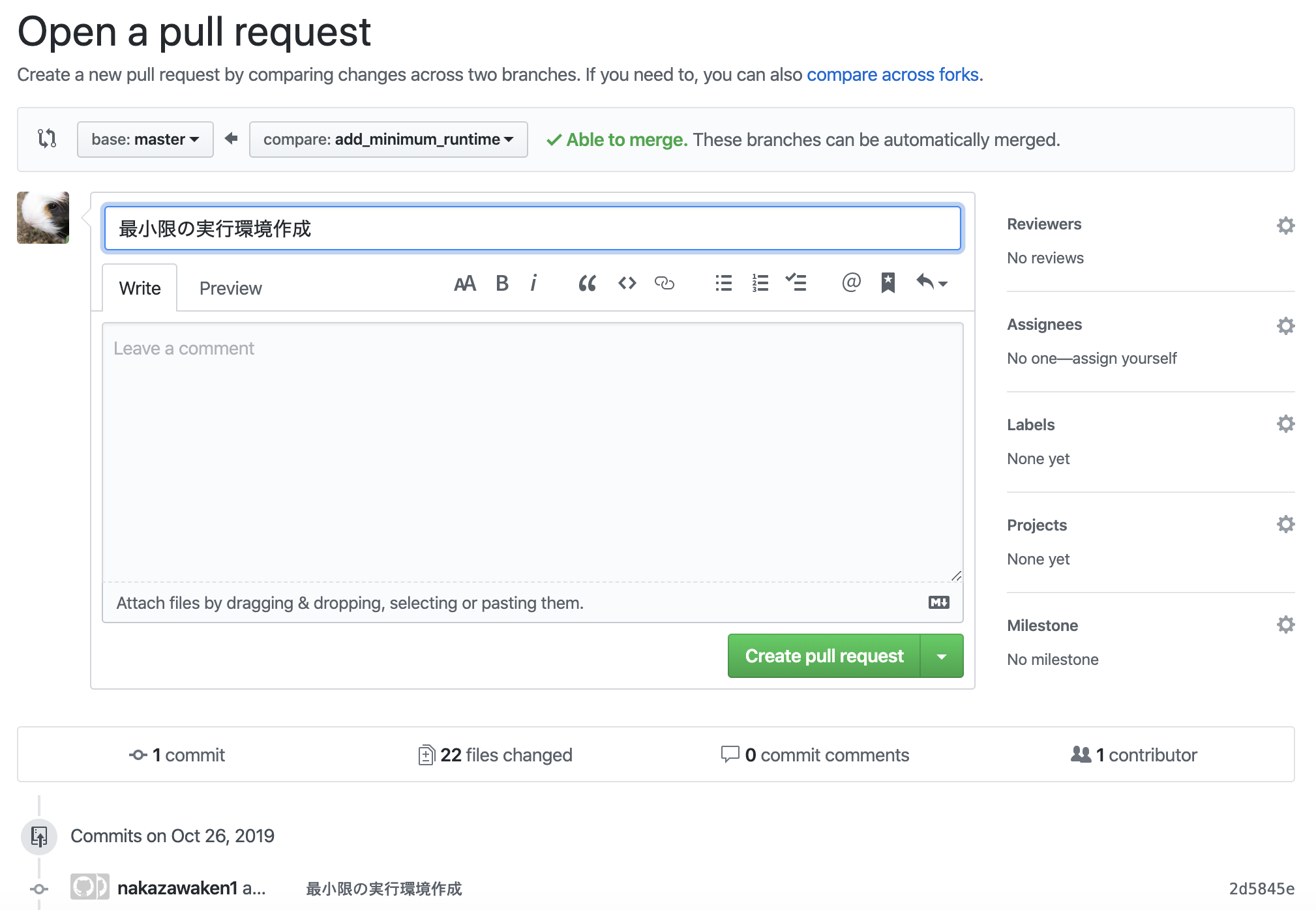Click the Create pull request button

(822, 656)
